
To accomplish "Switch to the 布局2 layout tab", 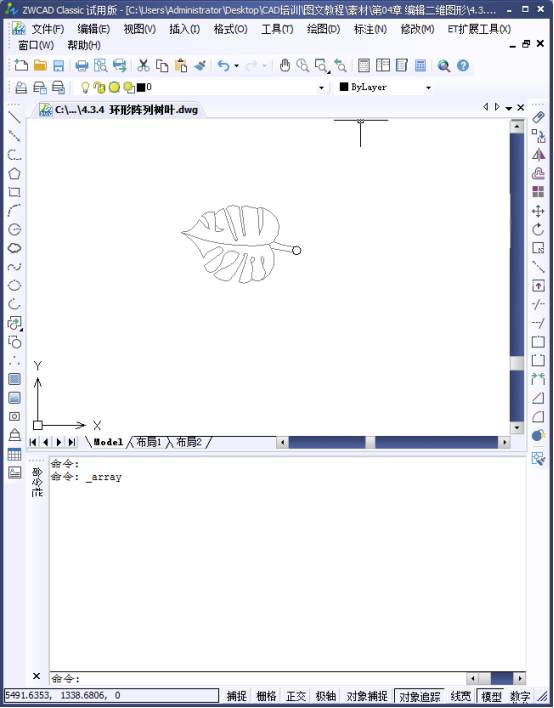I will click(x=188, y=442).
